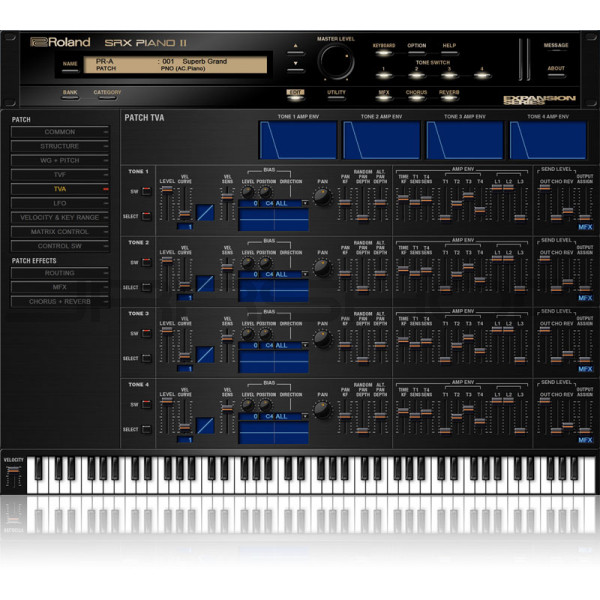
Task: Click Tone 2 output assign MFX label
Action: coord(585,298)
